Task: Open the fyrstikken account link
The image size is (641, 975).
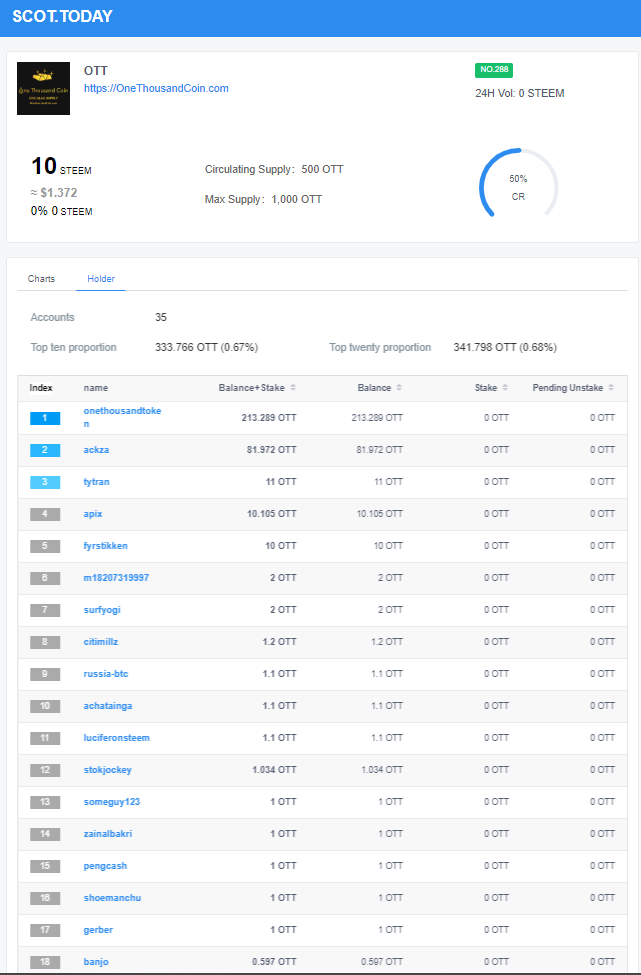Action: click(x=106, y=546)
